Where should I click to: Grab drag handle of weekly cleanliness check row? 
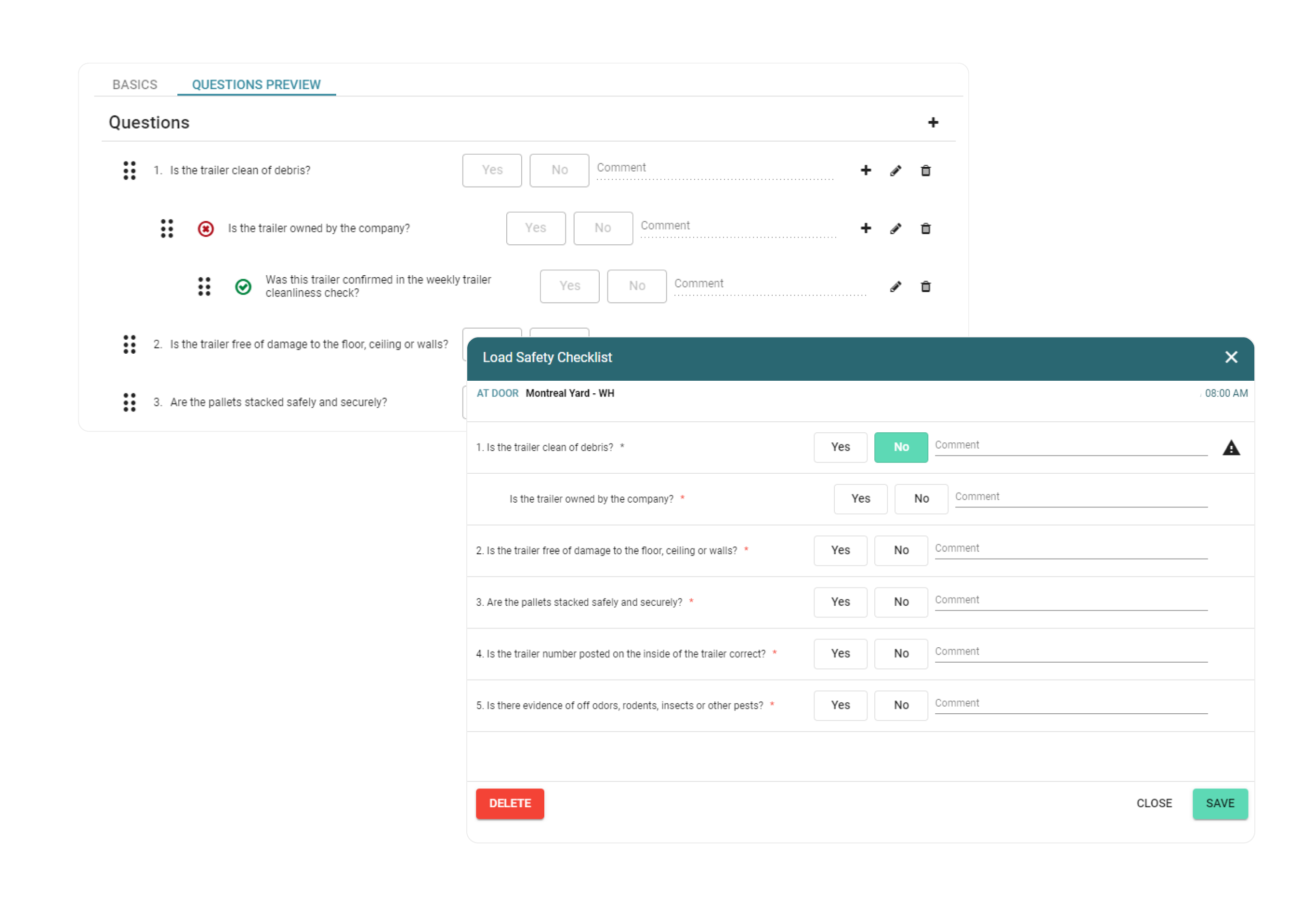(204, 286)
